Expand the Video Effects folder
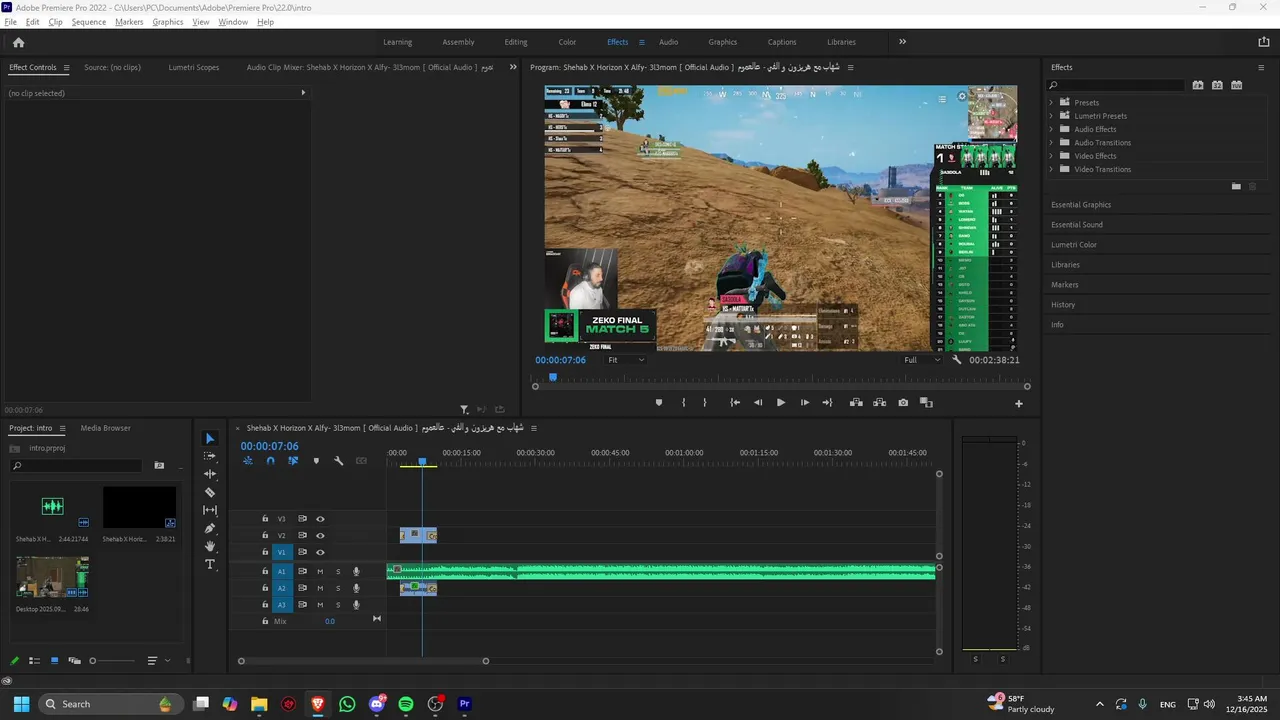Image resolution: width=1280 pixels, height=720 pixels. [1051, 156]
